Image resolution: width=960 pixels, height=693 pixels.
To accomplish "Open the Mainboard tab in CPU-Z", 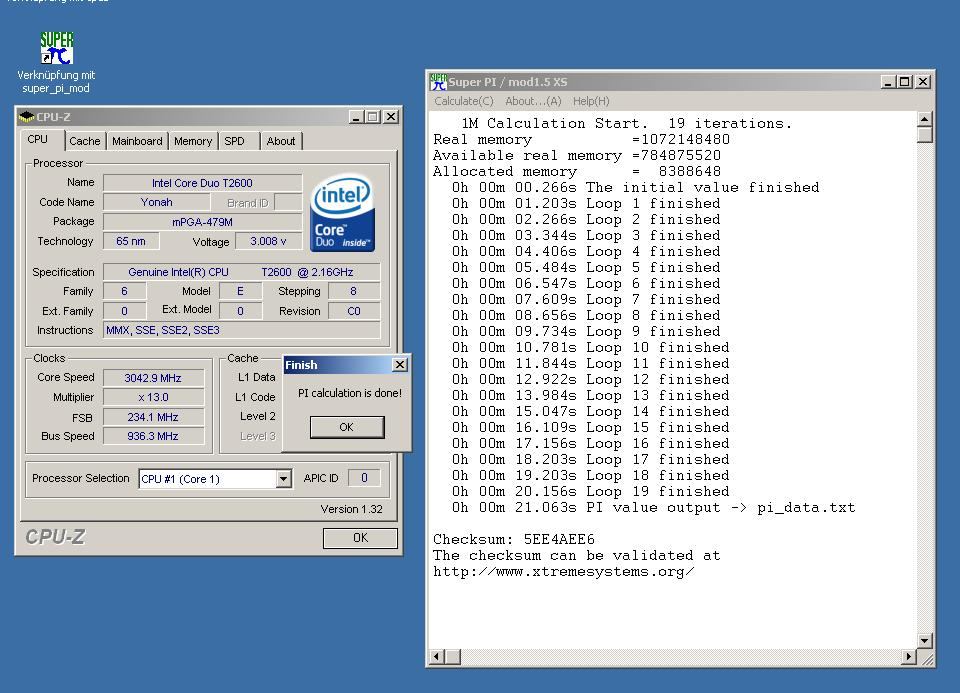I will click(137, 141).
